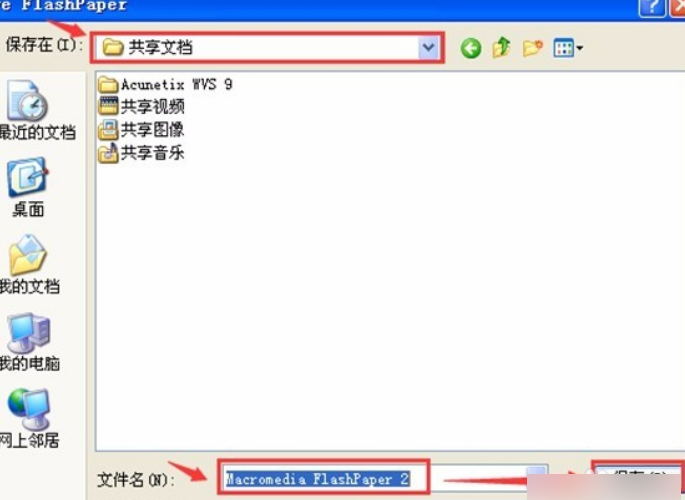Screen dimensions: 685x500
Task: Expand the view menu's small arrow
Action: [579, 48]
